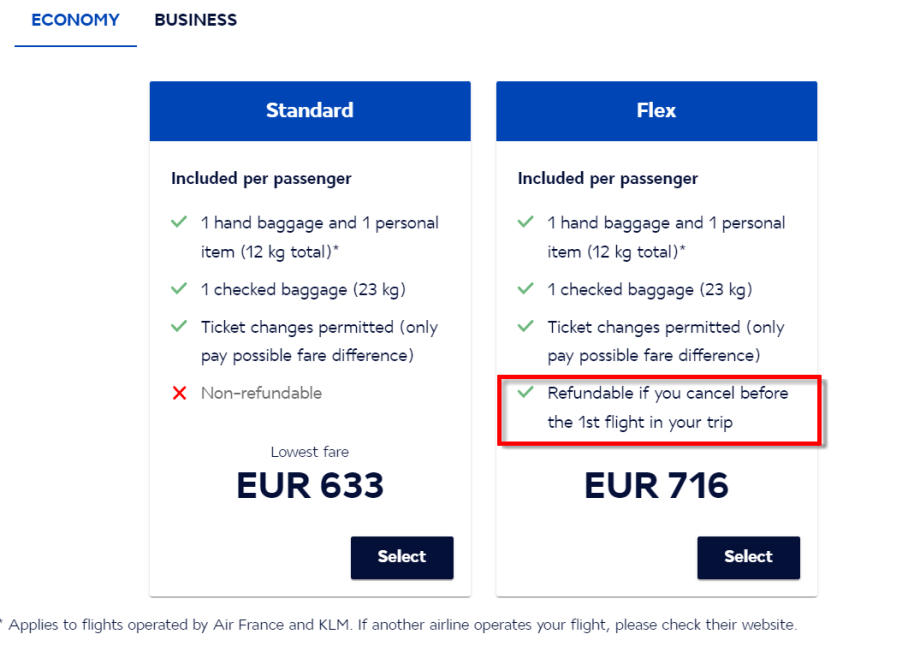Click the Non-refundable text in Standard
The height and width of the screenshot is (646, 920).
coord(261,393)
